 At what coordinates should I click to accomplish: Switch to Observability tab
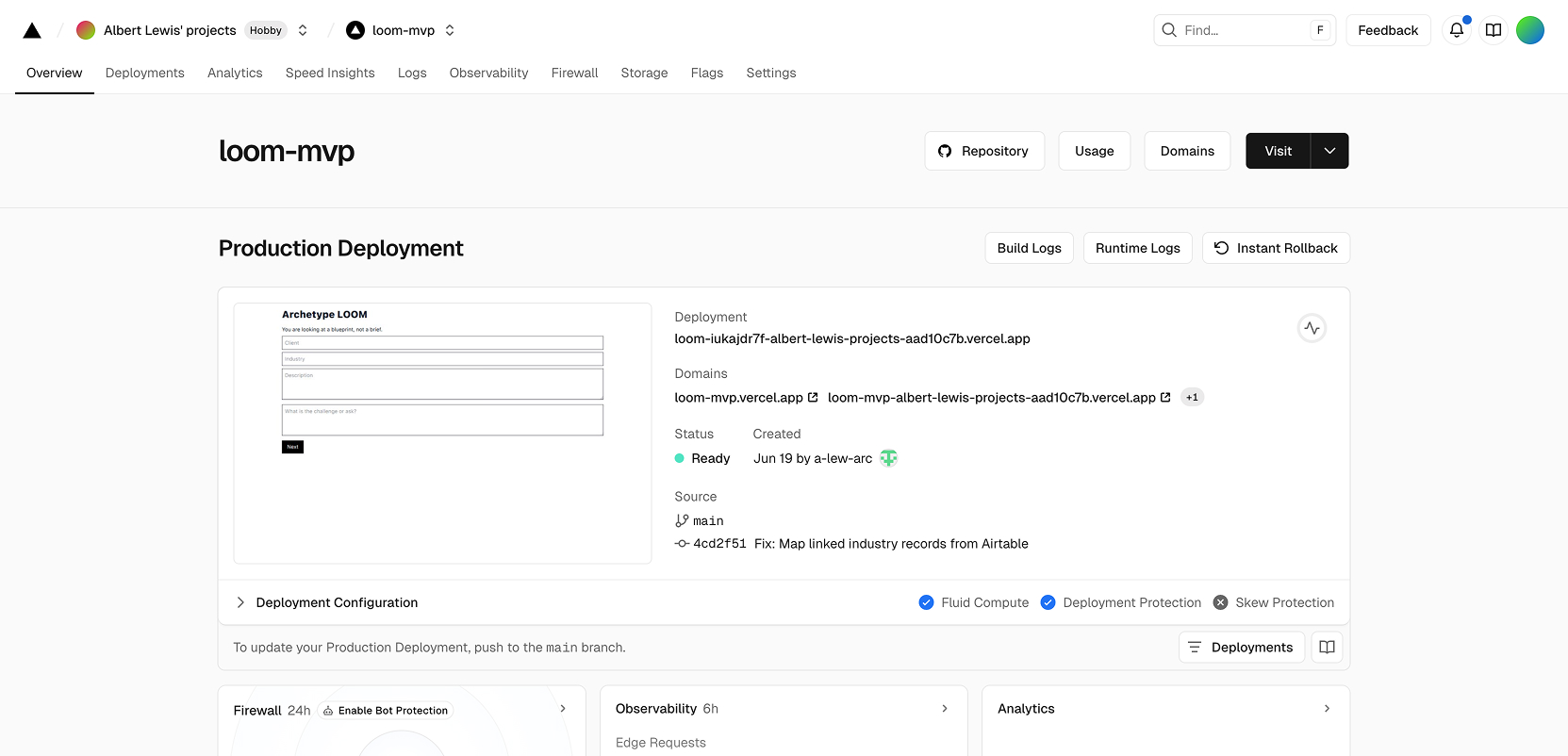pos(489,73)
